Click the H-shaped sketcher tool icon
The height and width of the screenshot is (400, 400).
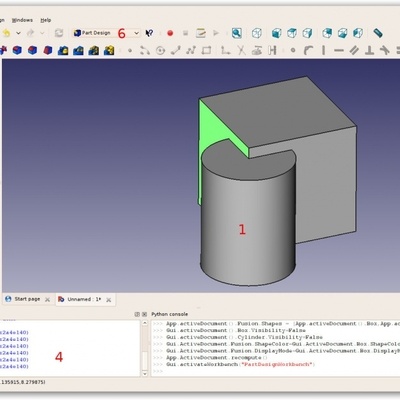tap(272, 50)
